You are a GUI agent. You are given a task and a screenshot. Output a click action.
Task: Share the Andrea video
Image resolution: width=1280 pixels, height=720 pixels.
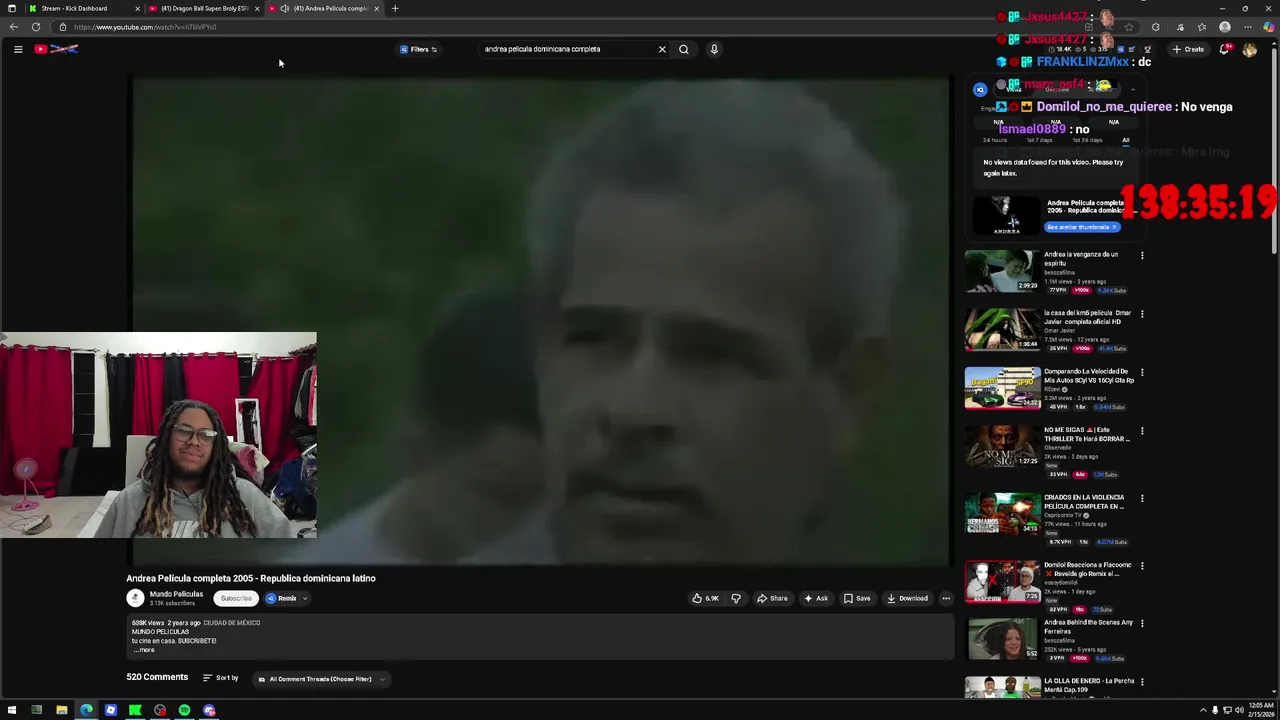tap(772, 598)
